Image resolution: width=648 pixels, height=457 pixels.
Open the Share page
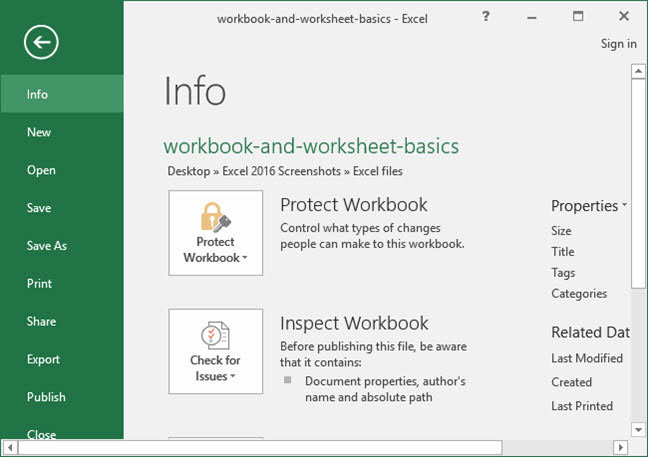[62, 321]
